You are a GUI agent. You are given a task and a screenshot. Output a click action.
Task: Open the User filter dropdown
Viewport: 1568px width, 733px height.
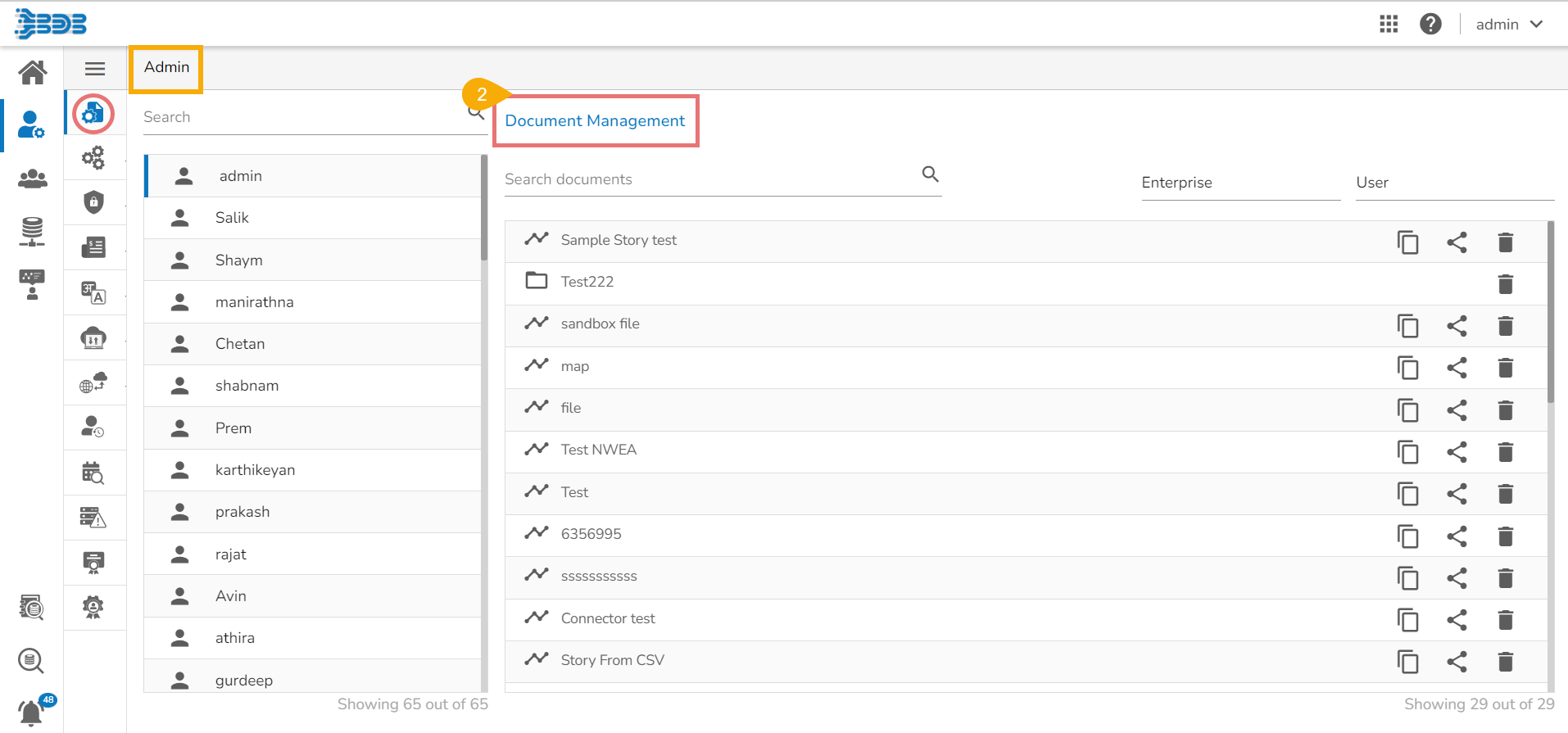[x=1454, y=183]
